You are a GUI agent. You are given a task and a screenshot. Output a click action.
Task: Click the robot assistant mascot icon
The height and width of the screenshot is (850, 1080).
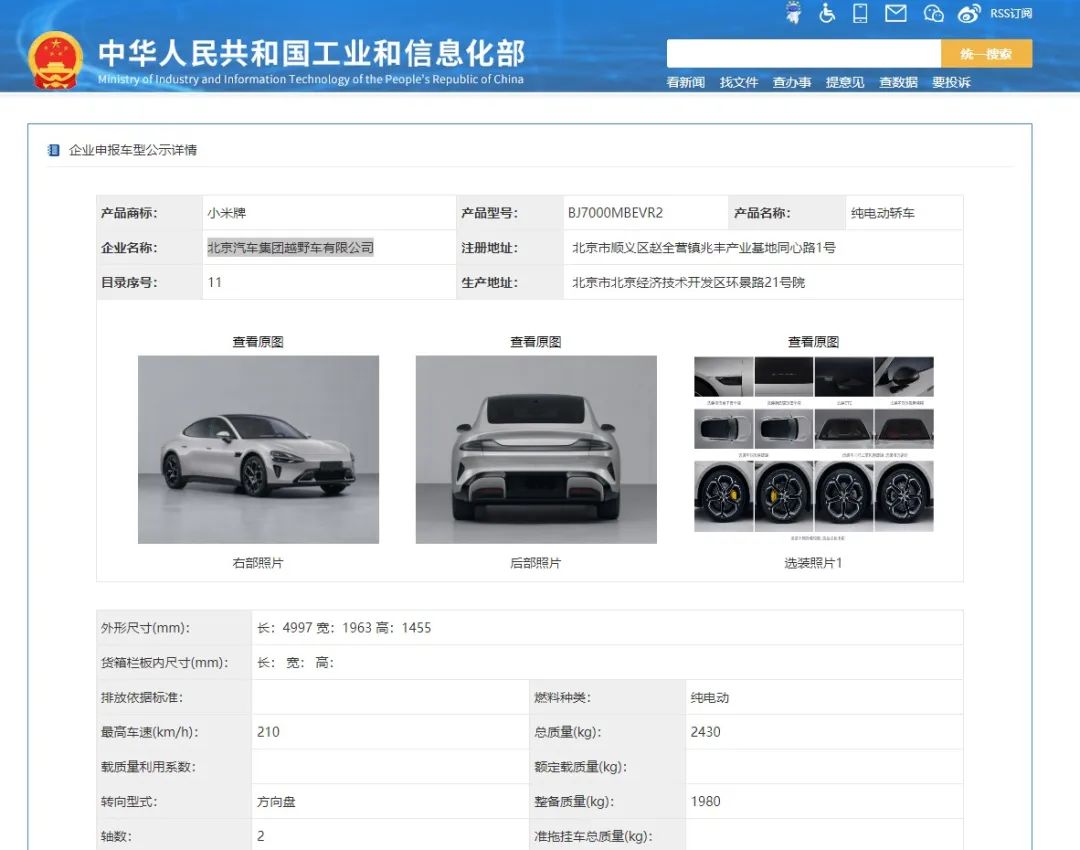794,13
